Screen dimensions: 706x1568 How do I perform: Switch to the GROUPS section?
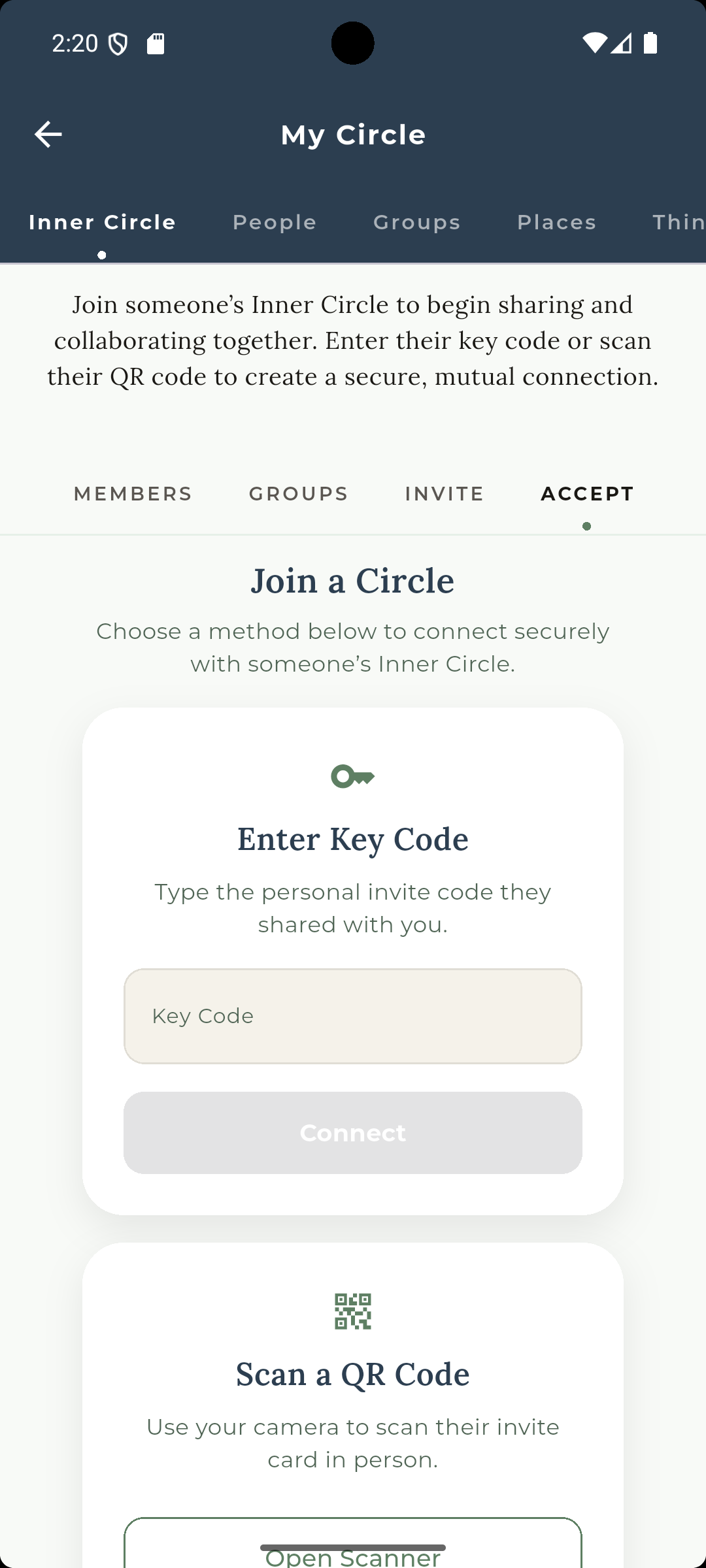coord(298,493)
